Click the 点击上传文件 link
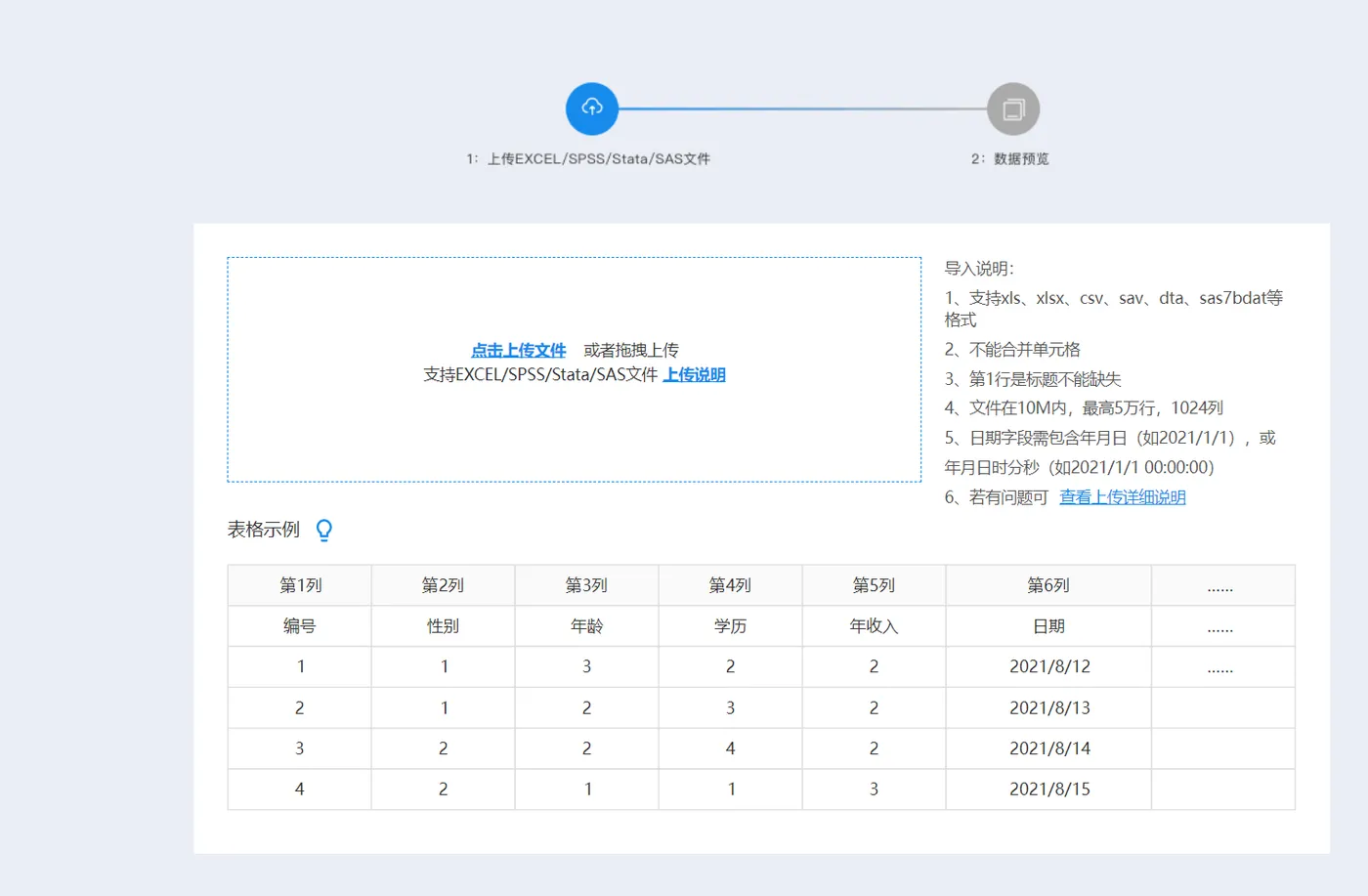1368x896 pixels. [519, 350]
